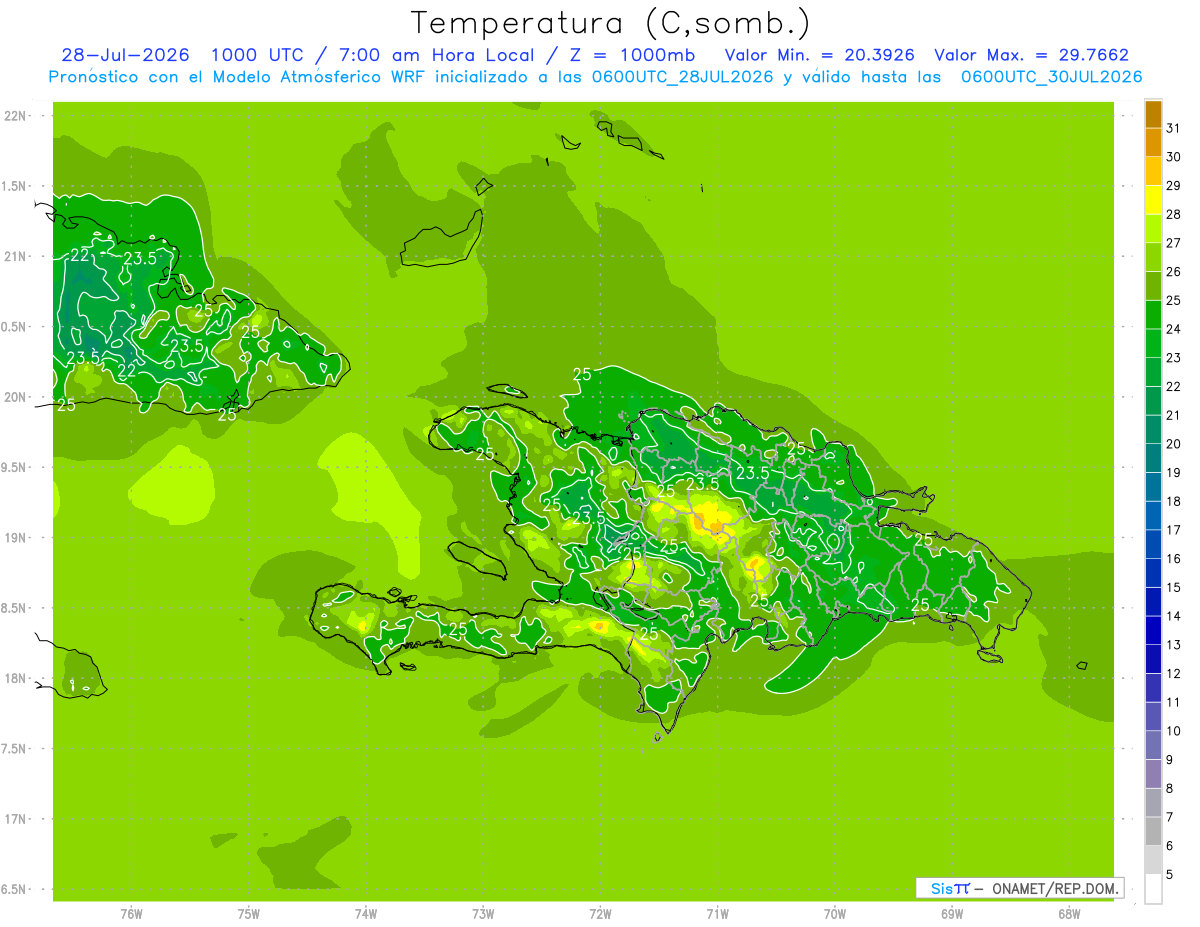Image resolution: width=1200 pixels, height=927 pixels.
Task: Click the color scale label "20"
Action: pyautogui.click(x=1173, y=443)
